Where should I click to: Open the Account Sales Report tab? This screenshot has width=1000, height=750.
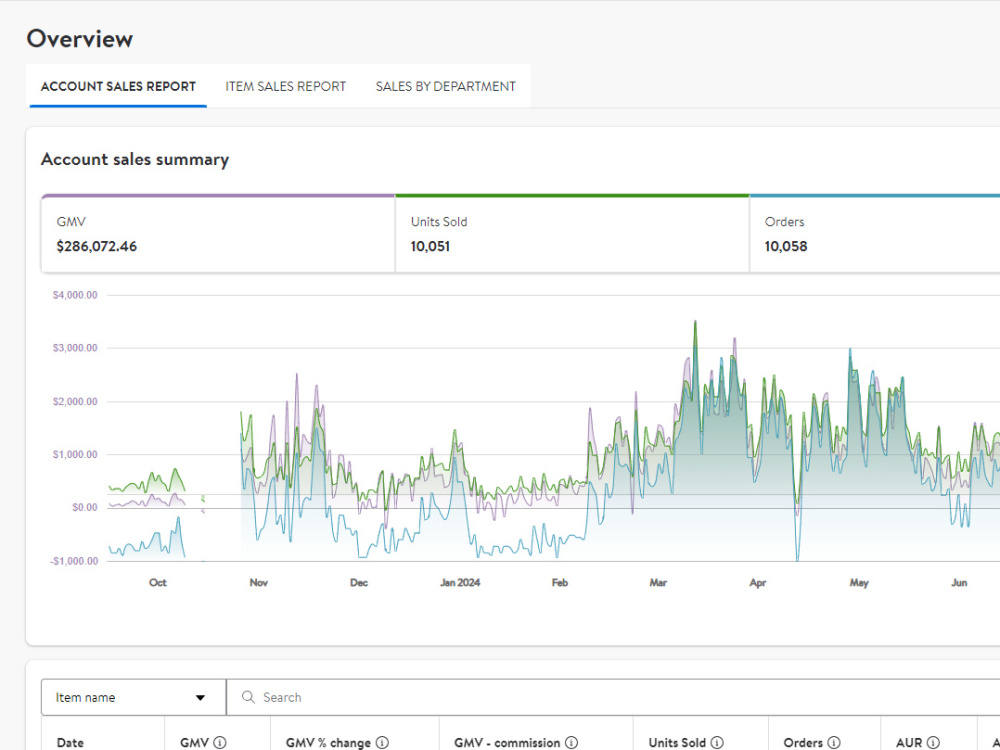[x=118, y=86]
